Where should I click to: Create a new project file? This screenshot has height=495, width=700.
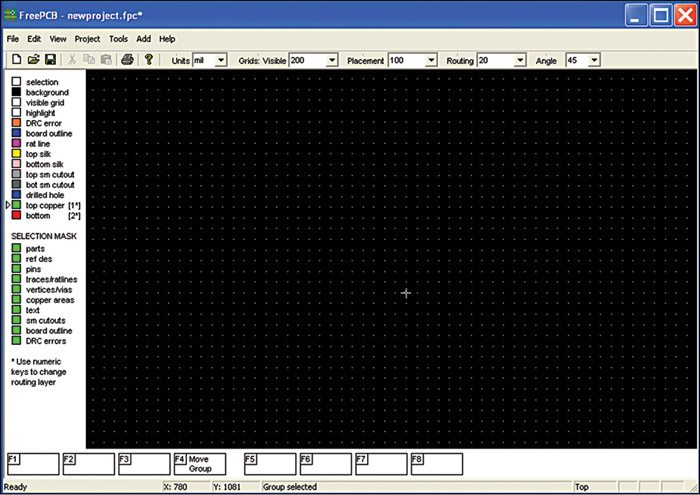[15, 60]
